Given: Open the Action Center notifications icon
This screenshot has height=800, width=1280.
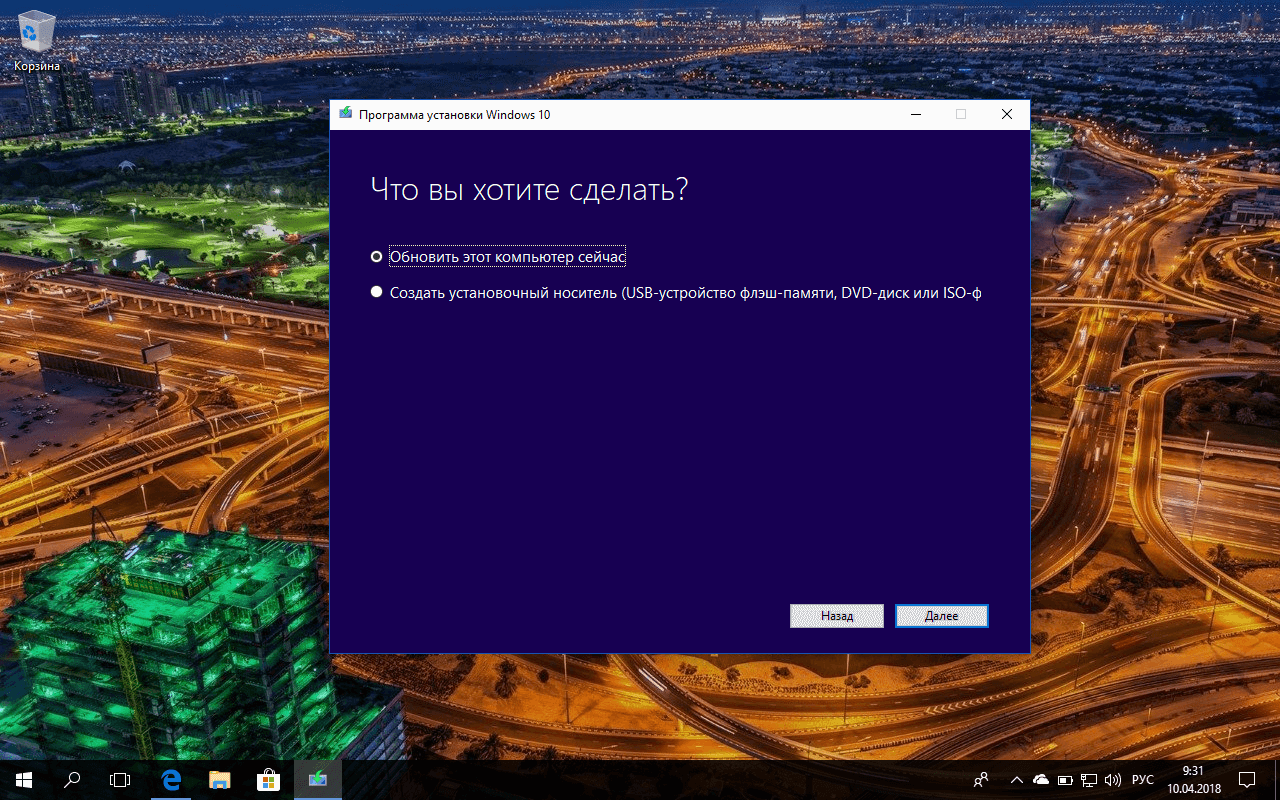Looking at the screenshot, I should coord(1247,780).
